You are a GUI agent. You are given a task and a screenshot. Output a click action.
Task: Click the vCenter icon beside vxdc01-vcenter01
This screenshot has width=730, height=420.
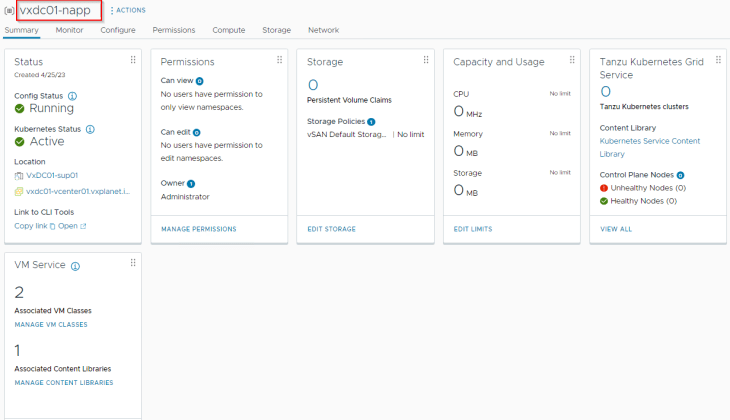pyautogui.click(x=19, y=191)
